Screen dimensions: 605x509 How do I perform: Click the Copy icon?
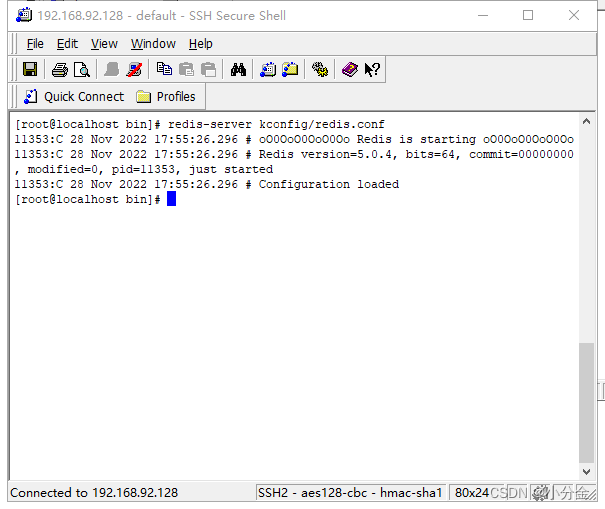point(164,70)
